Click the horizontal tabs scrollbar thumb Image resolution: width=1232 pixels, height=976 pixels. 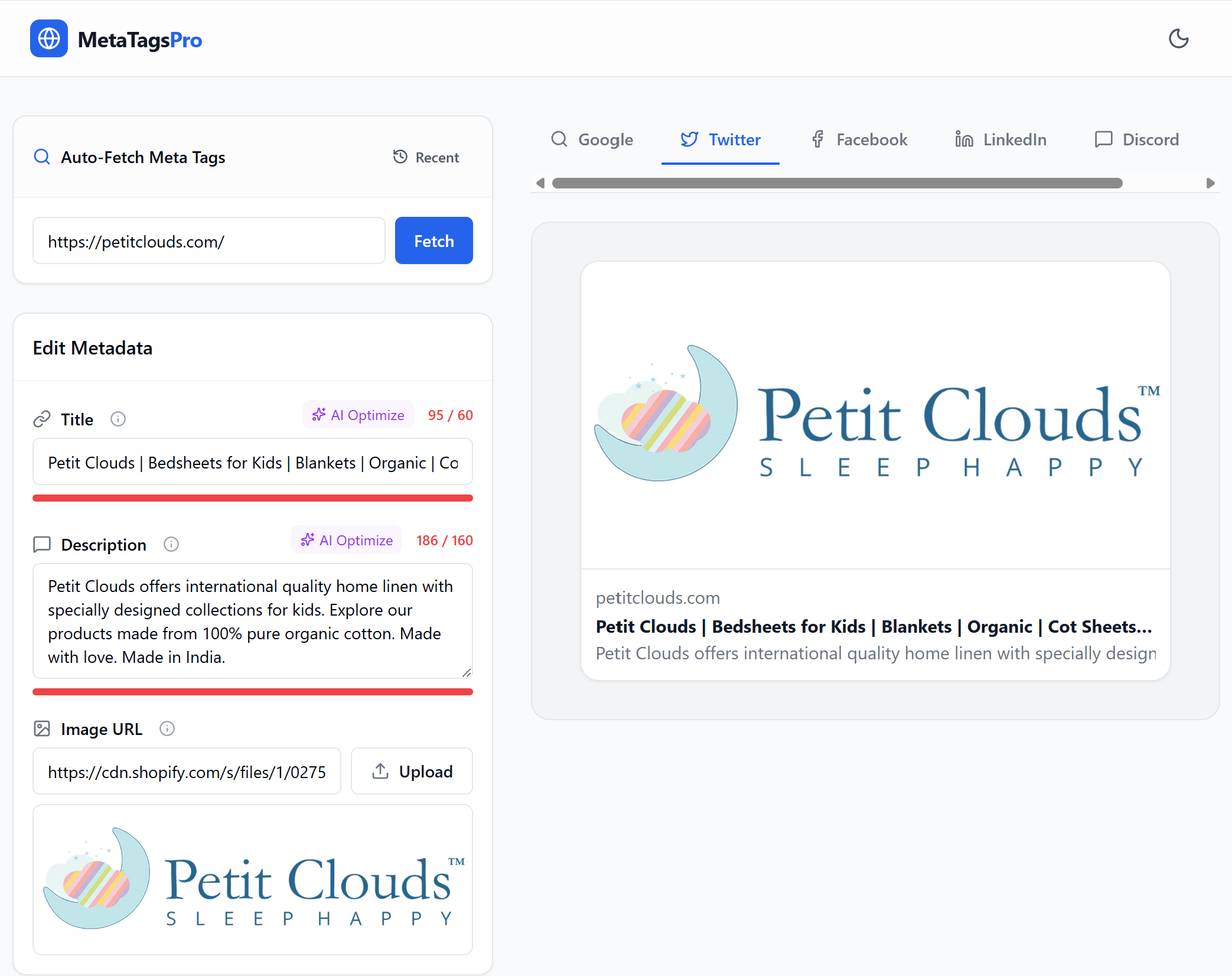(837, 183)
